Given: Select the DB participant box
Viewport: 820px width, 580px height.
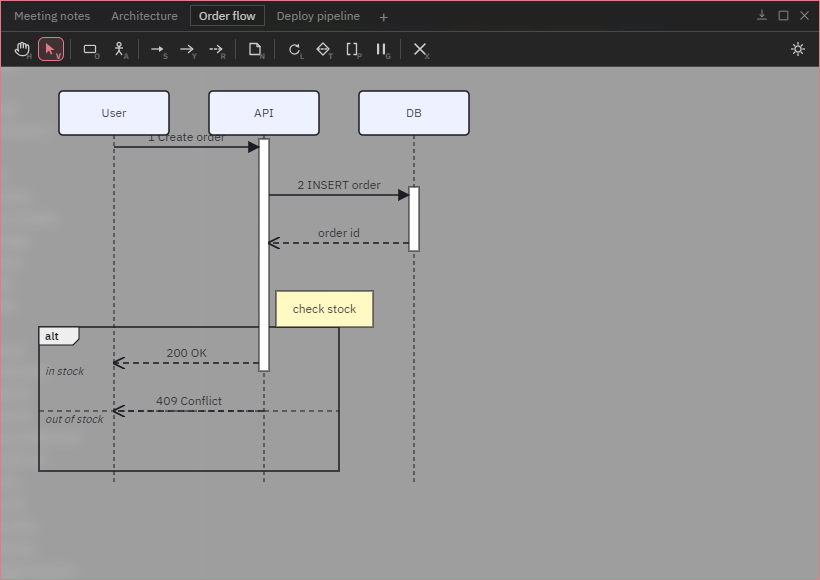Looking at the screenshot, I should coord(414,113).
